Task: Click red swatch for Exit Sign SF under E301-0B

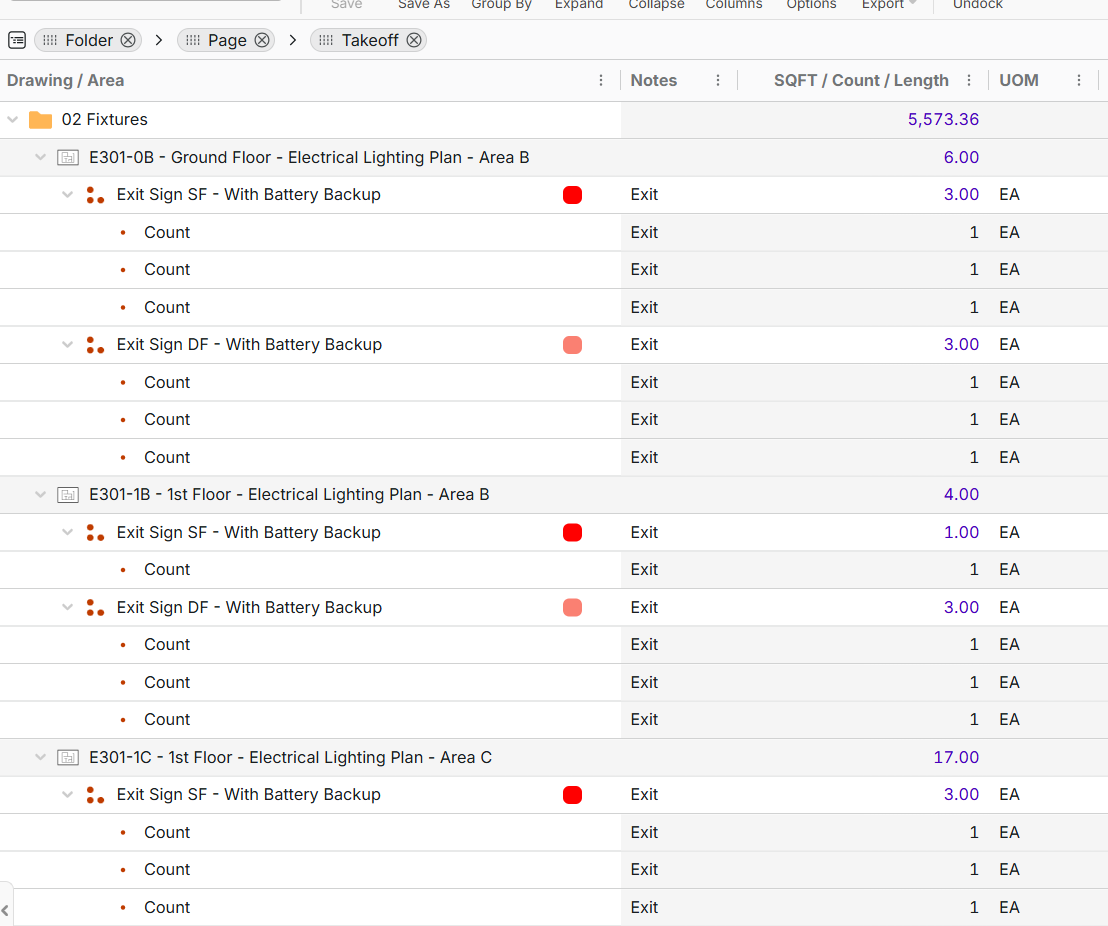Action: (x=572, y=195)
